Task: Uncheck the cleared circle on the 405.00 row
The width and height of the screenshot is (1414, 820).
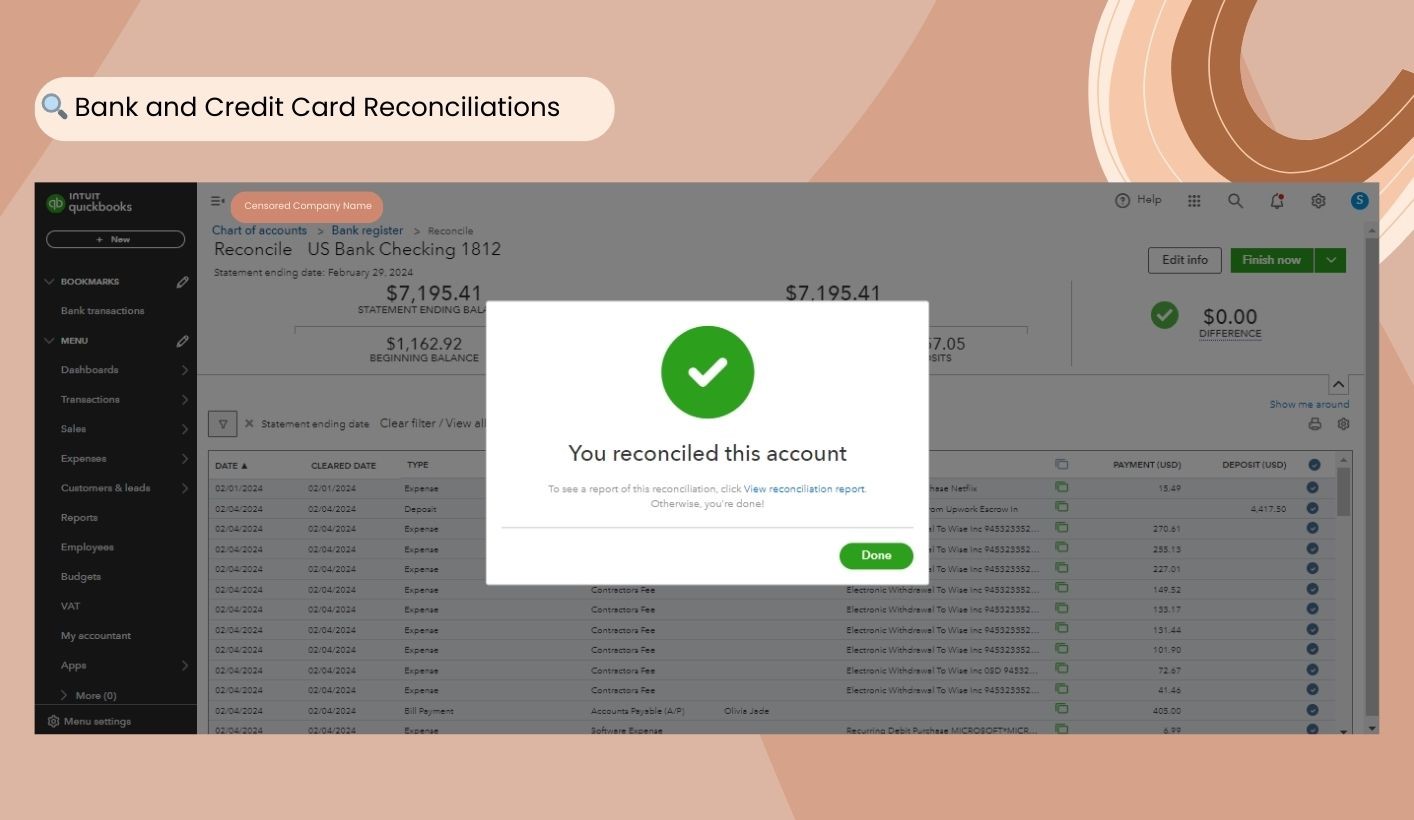Action: pos(1312,711)
